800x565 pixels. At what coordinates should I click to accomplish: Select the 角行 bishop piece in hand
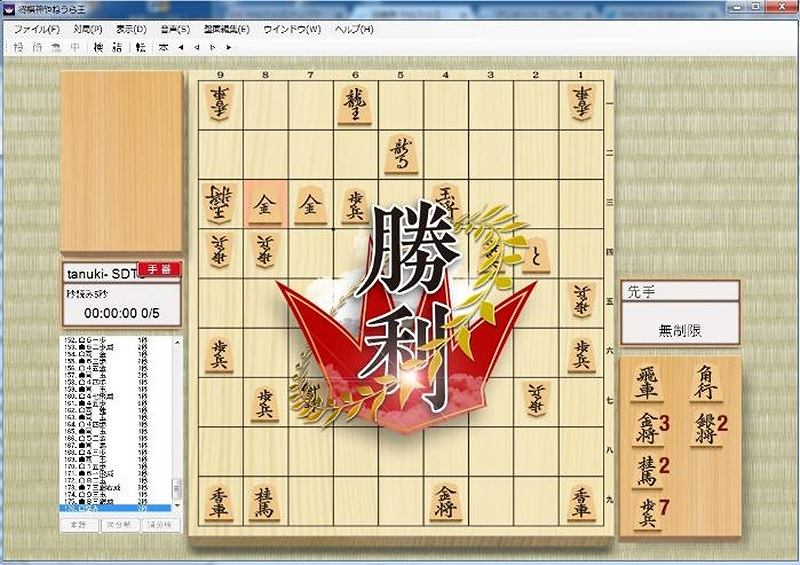pyautogui.click(x=707, y=383)
